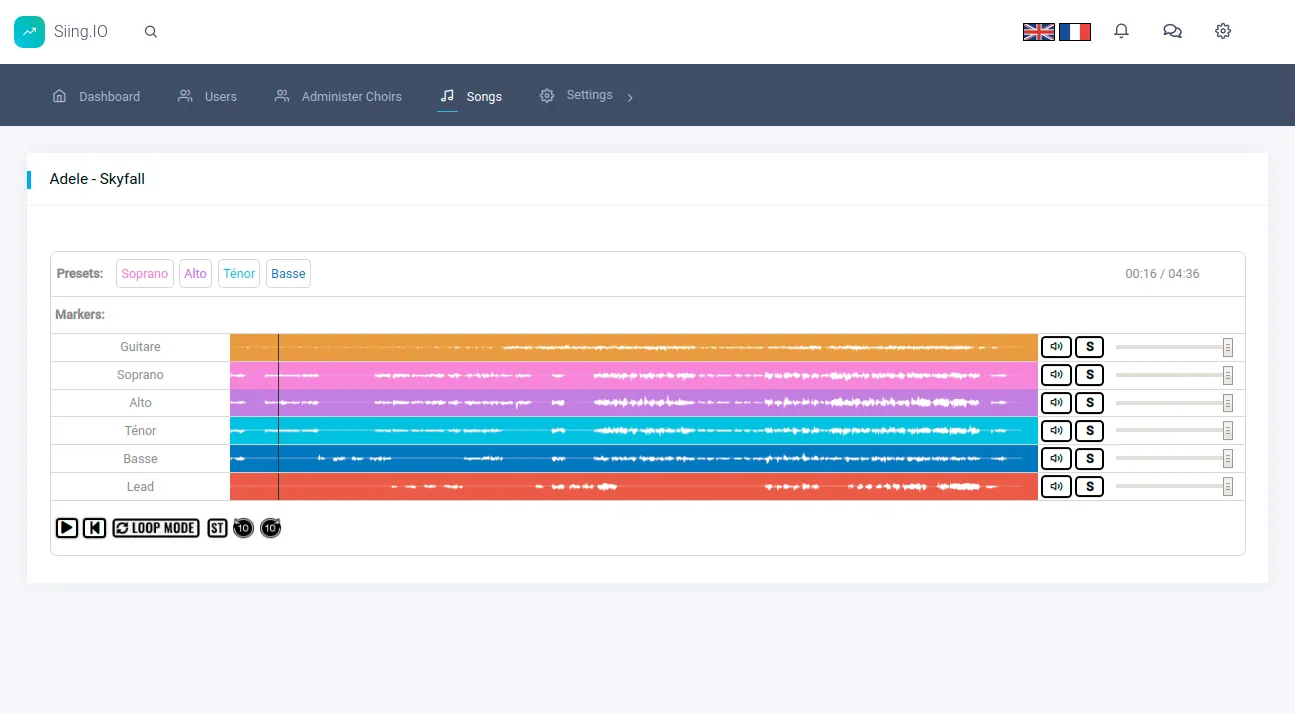The width and height of the screenshot is (1295, 714).
Task: Mute the Lead track
Action: pyautogui.click(x=1056, y=487)
